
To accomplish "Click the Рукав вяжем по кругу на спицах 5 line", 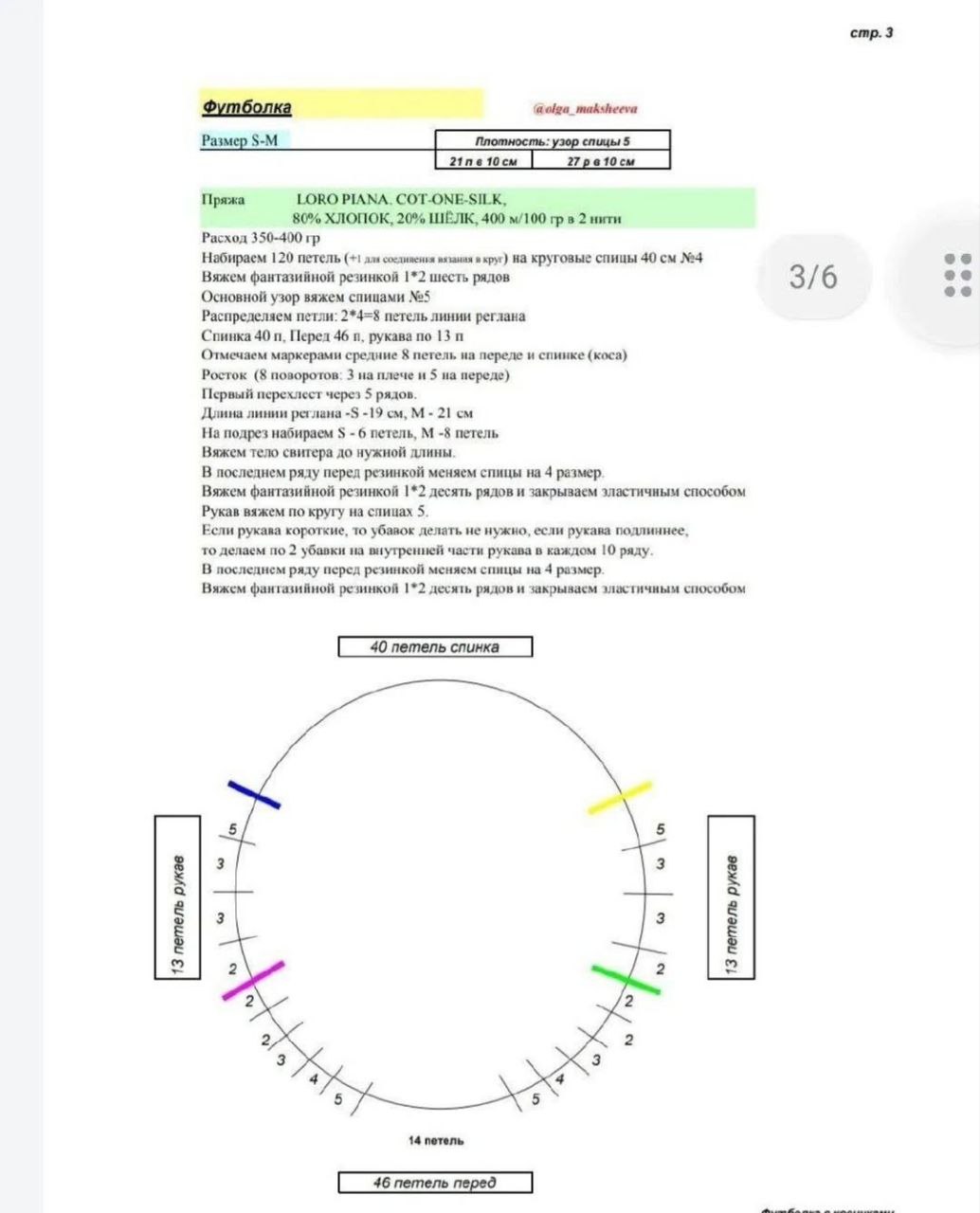I will coord(315,511).
